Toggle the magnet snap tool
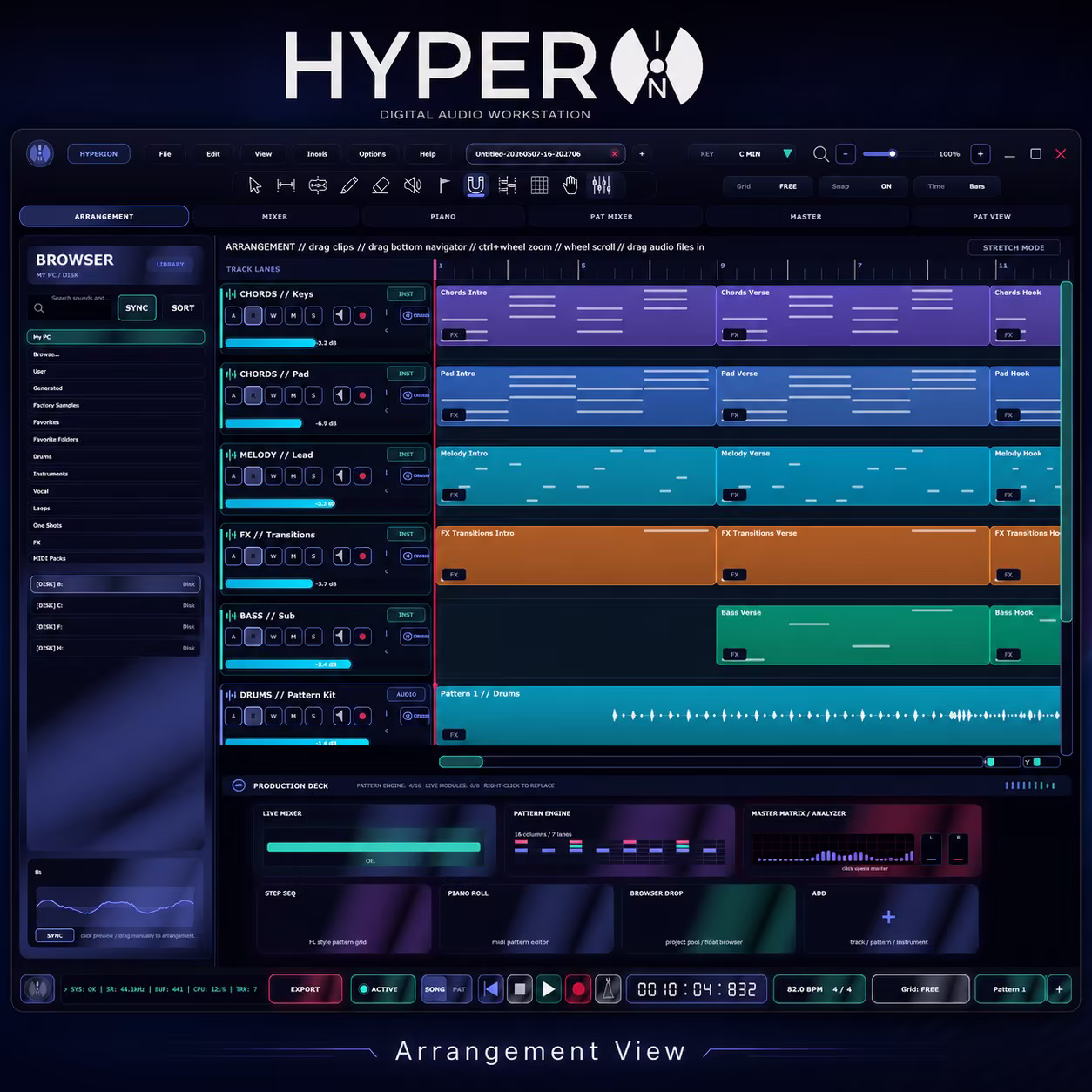Image resolution: width=1092 pixels, height=1092 pixels. click(x=475, y=185)
